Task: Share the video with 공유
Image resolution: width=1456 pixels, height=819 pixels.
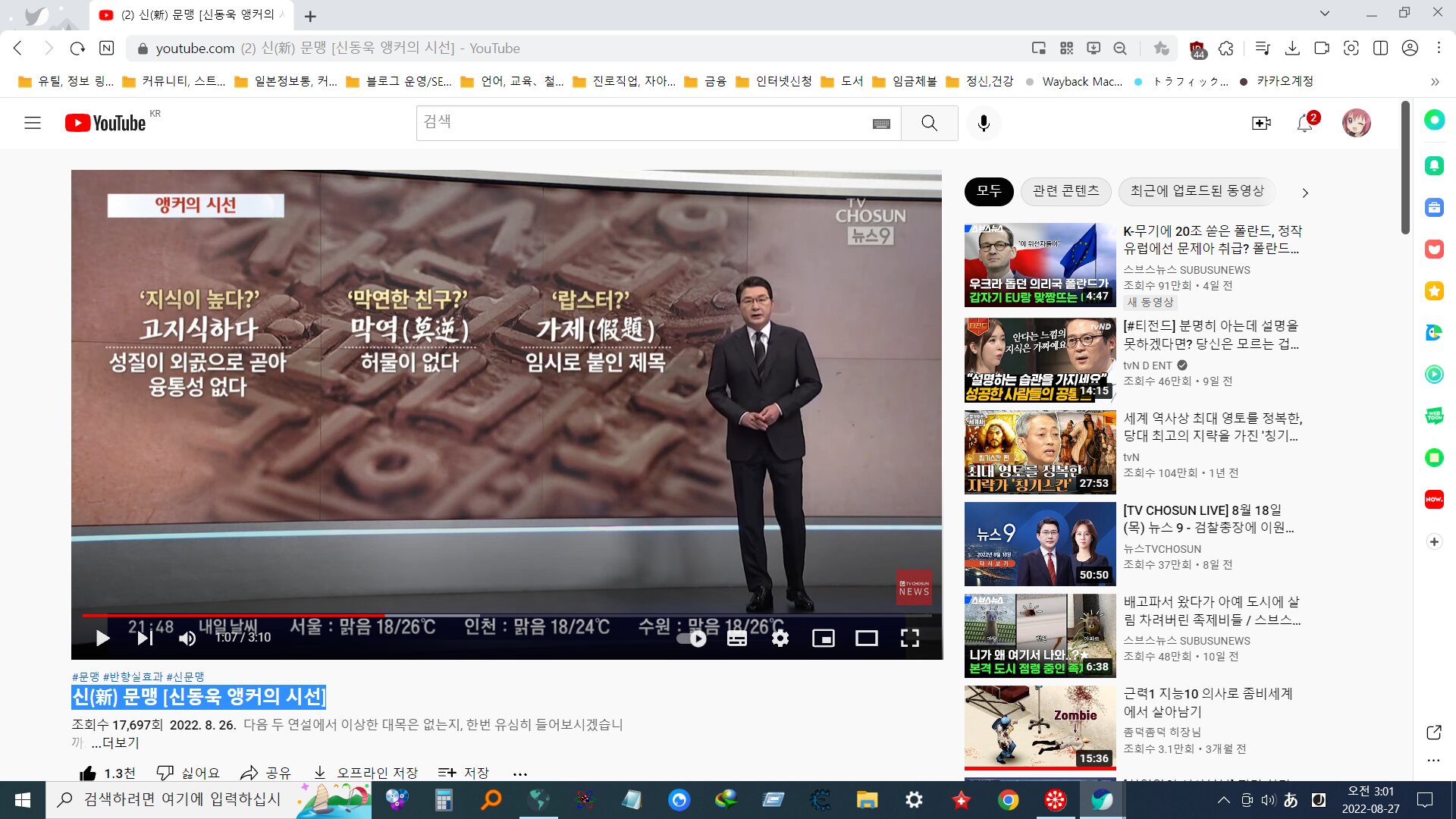Action: (265, 773)
